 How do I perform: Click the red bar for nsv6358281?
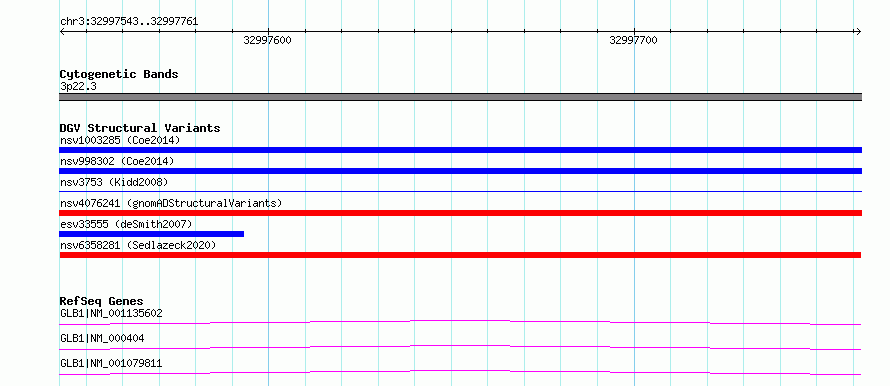(460, 255)
